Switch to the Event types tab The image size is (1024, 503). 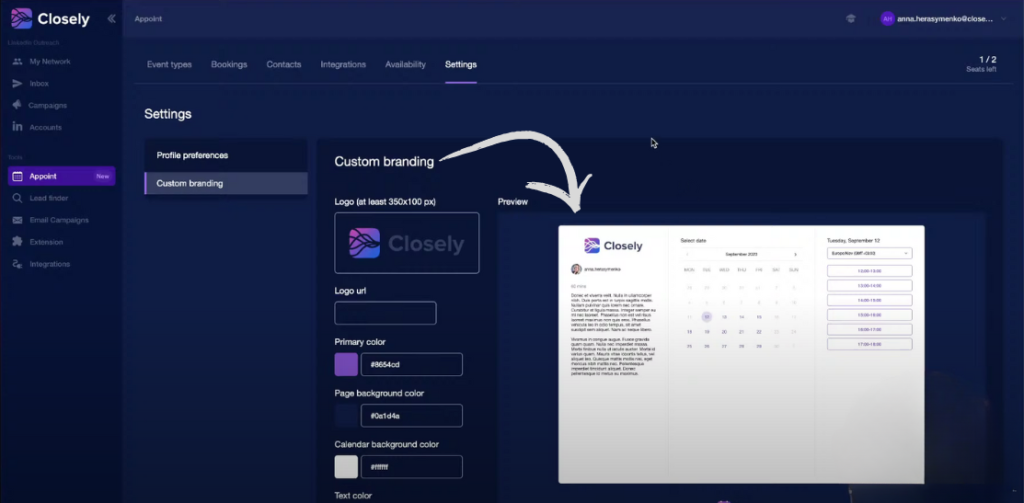point(169,65)
